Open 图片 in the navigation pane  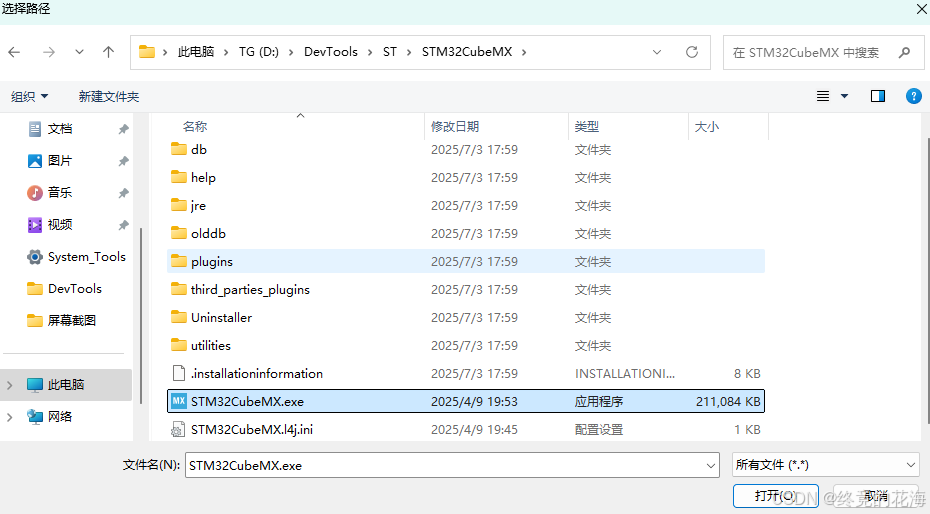pos(60,161)
